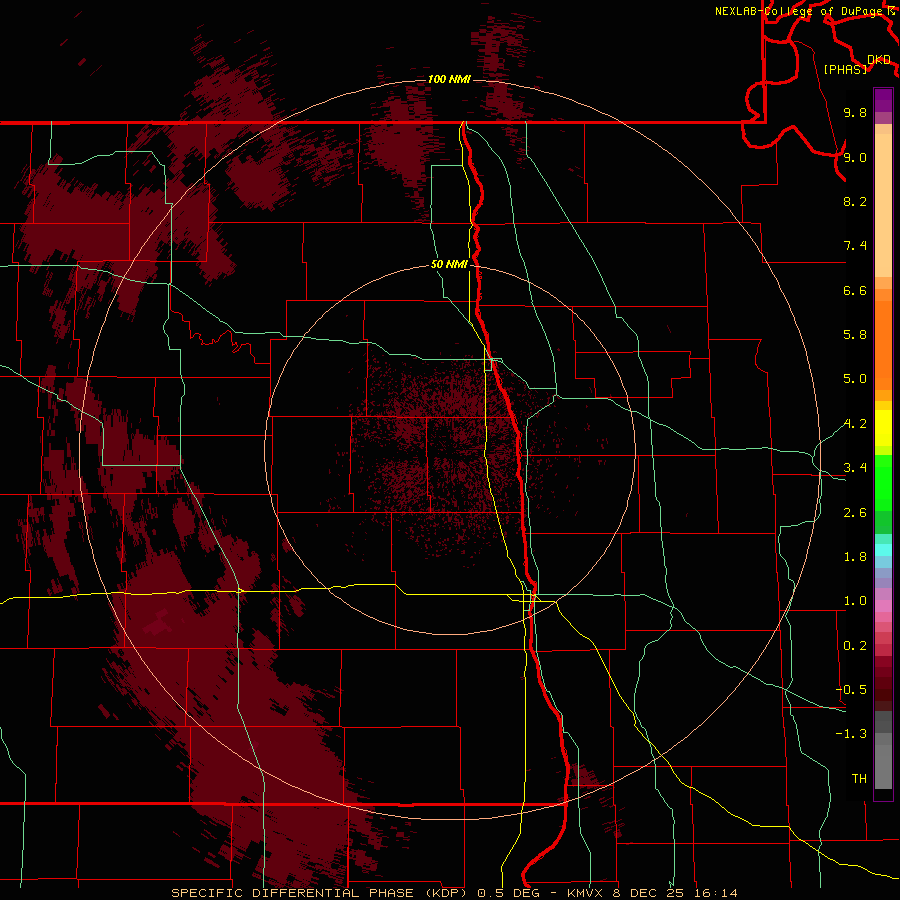This screenshot has height=900, width=900.
Task: Click the TH threshold label on the scale
Action: [859, 779]
